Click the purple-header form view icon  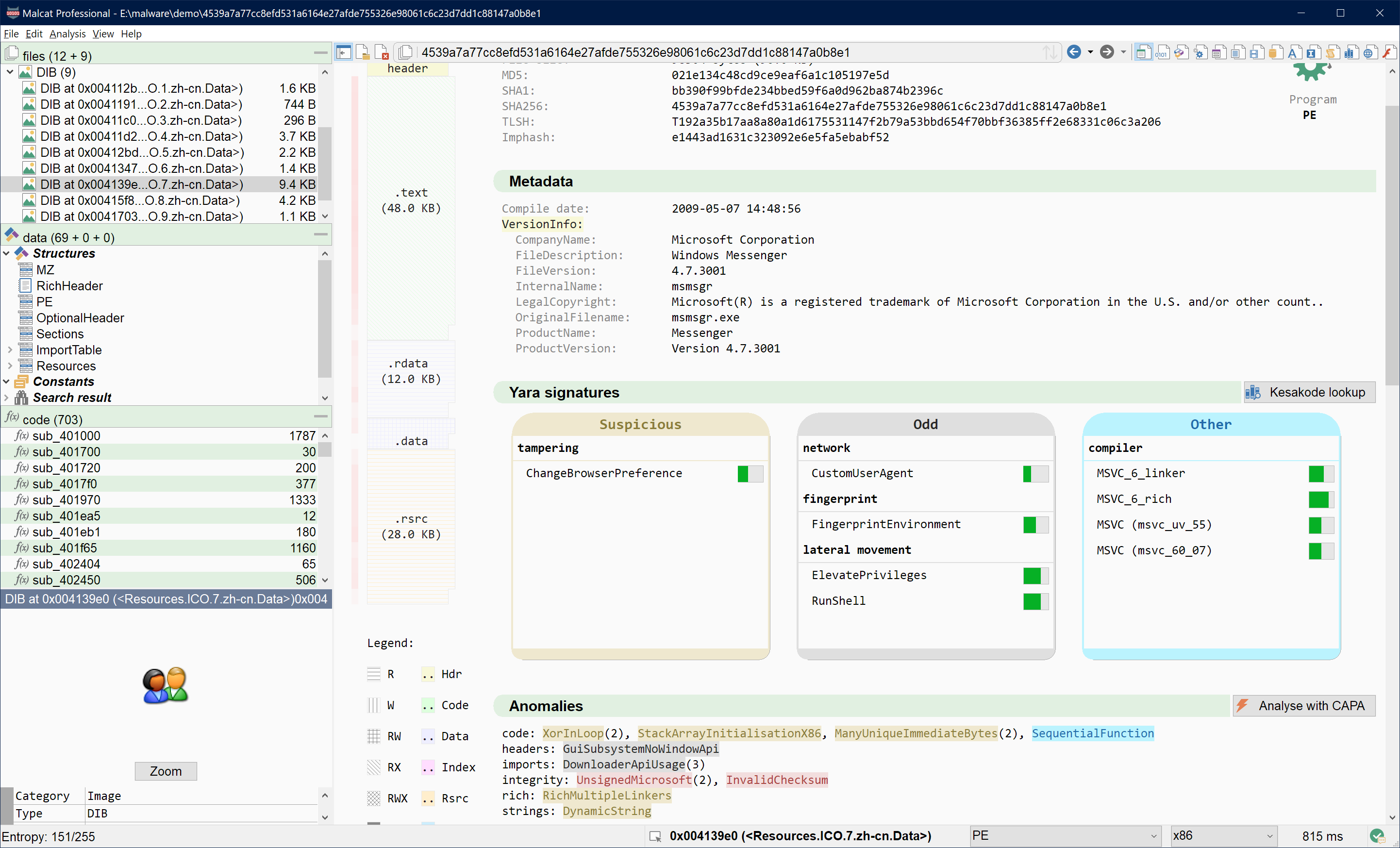(1219, 52)
